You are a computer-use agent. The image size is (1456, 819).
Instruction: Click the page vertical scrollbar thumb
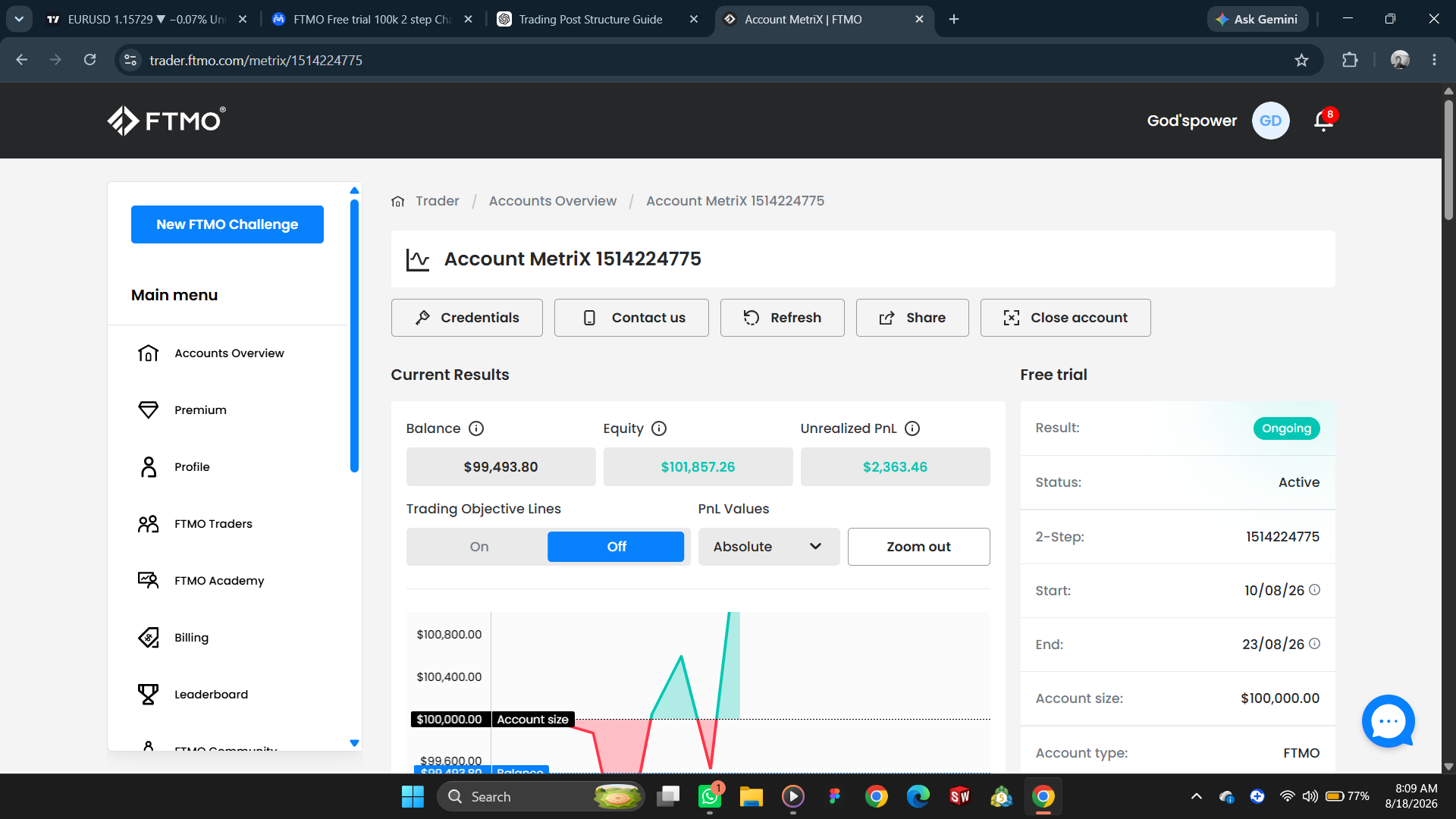[x=1448, y=159]
